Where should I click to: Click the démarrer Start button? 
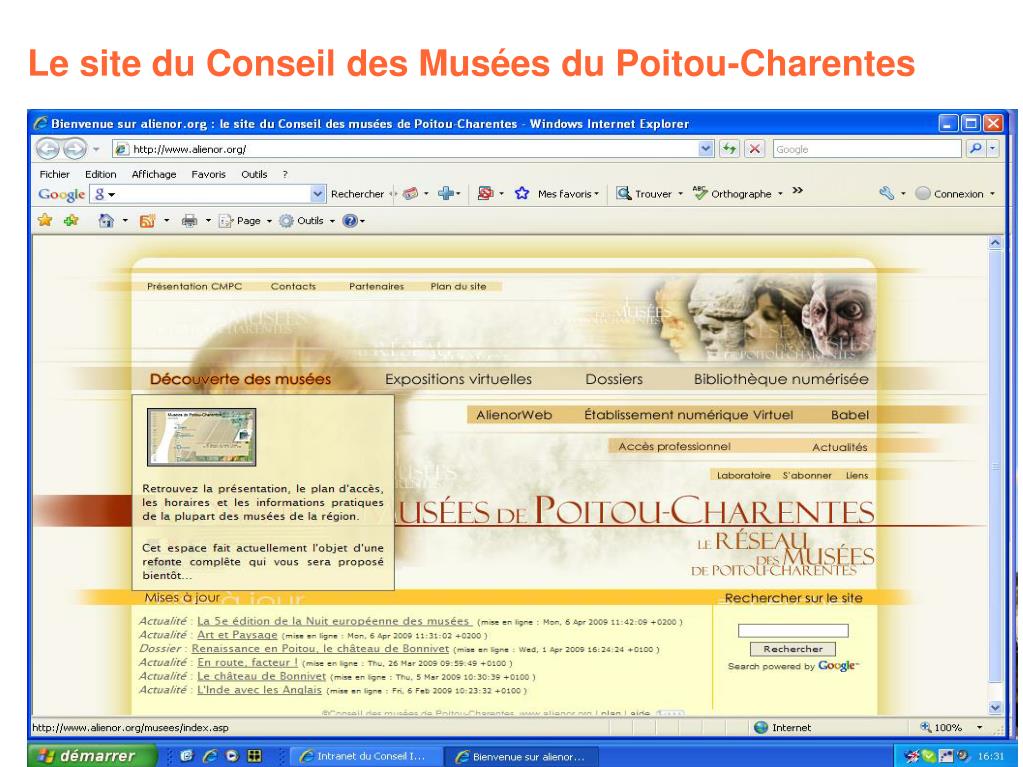(x=92, y=756)
